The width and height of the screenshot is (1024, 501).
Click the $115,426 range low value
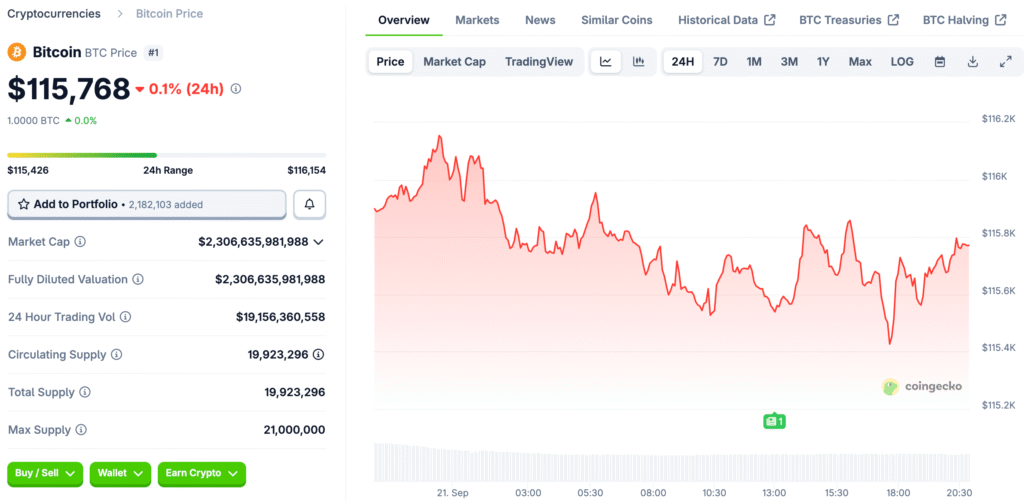click(28, 170)
